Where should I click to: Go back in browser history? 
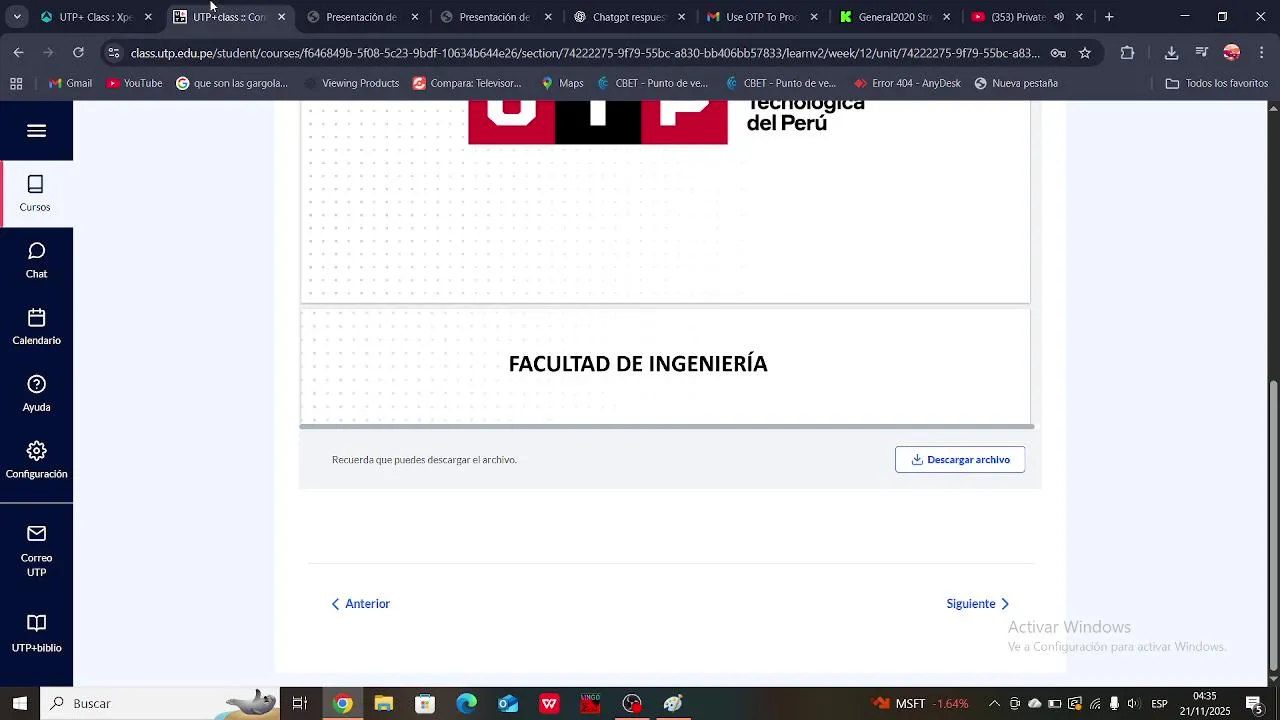pyautogui.click(x=19, y=53)
